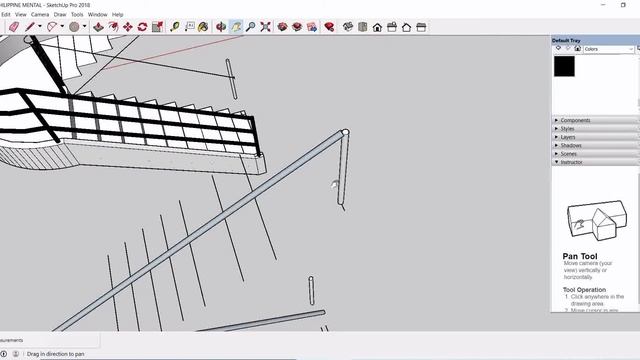Expand the Components tray panel
Image resolution: width=640 pixels, height=360 pixels.
[596, 120]
